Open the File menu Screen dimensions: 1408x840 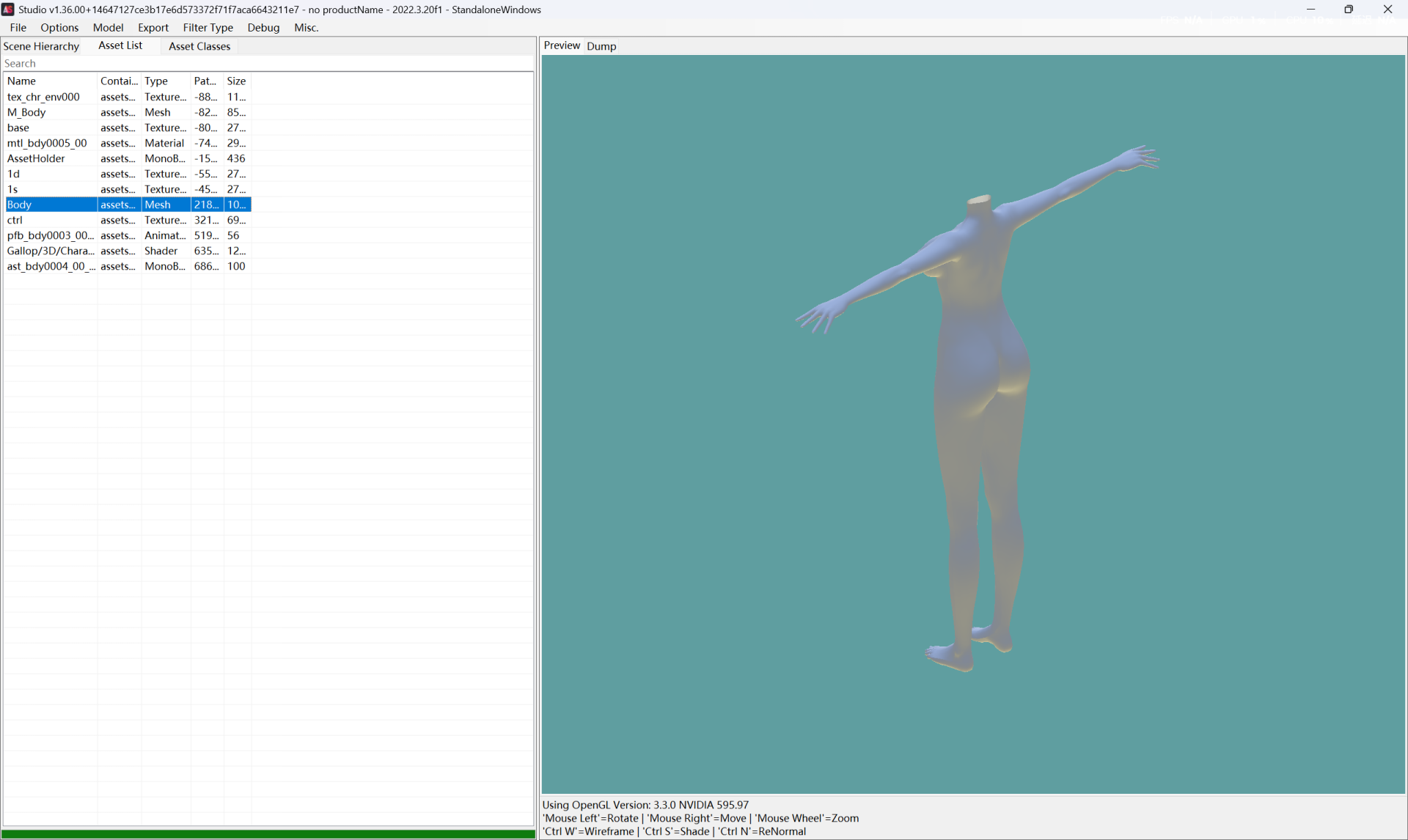tap(18, 27)
